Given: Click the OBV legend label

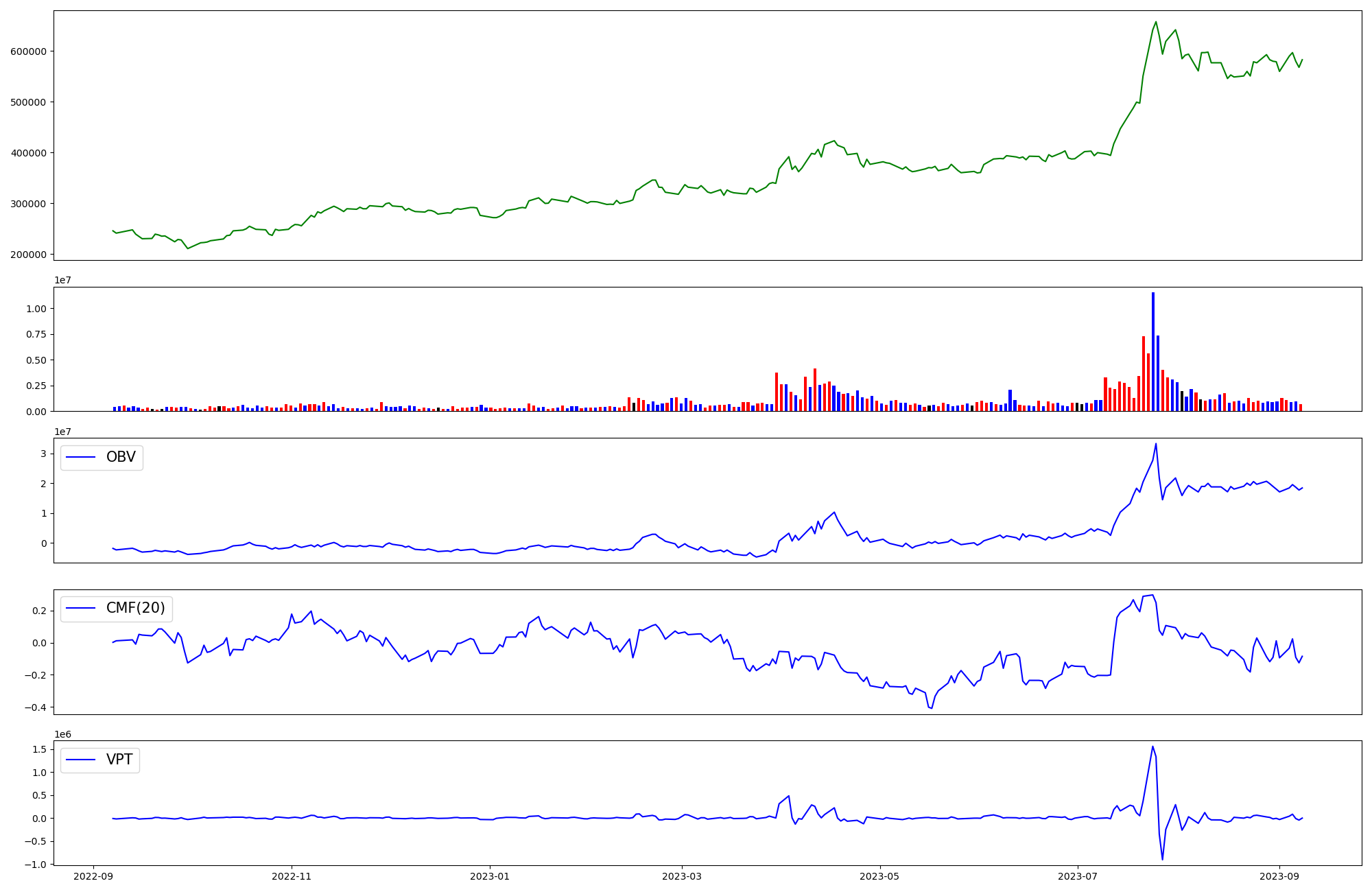Looking at the screenshot, I should (x=121, y=457).
